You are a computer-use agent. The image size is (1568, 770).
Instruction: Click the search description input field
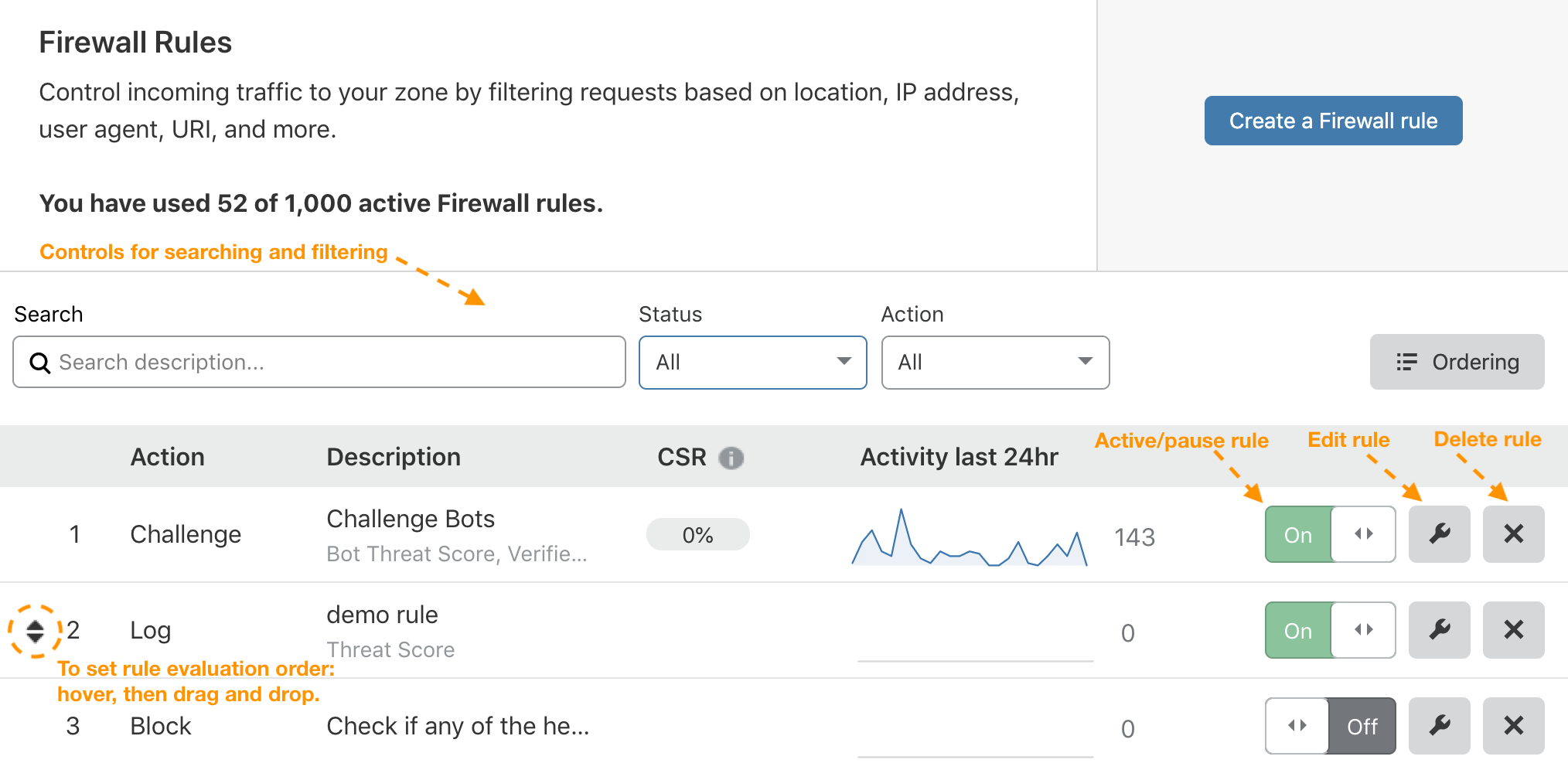[309, 362]
